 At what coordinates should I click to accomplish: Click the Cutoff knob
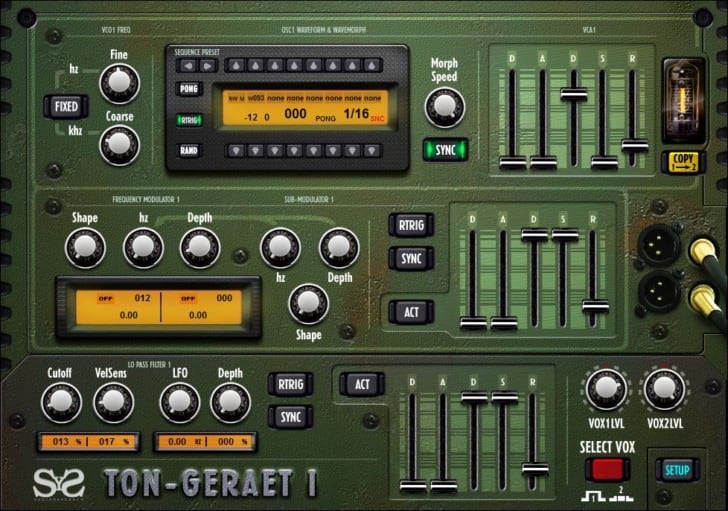(x=61, y=402)
